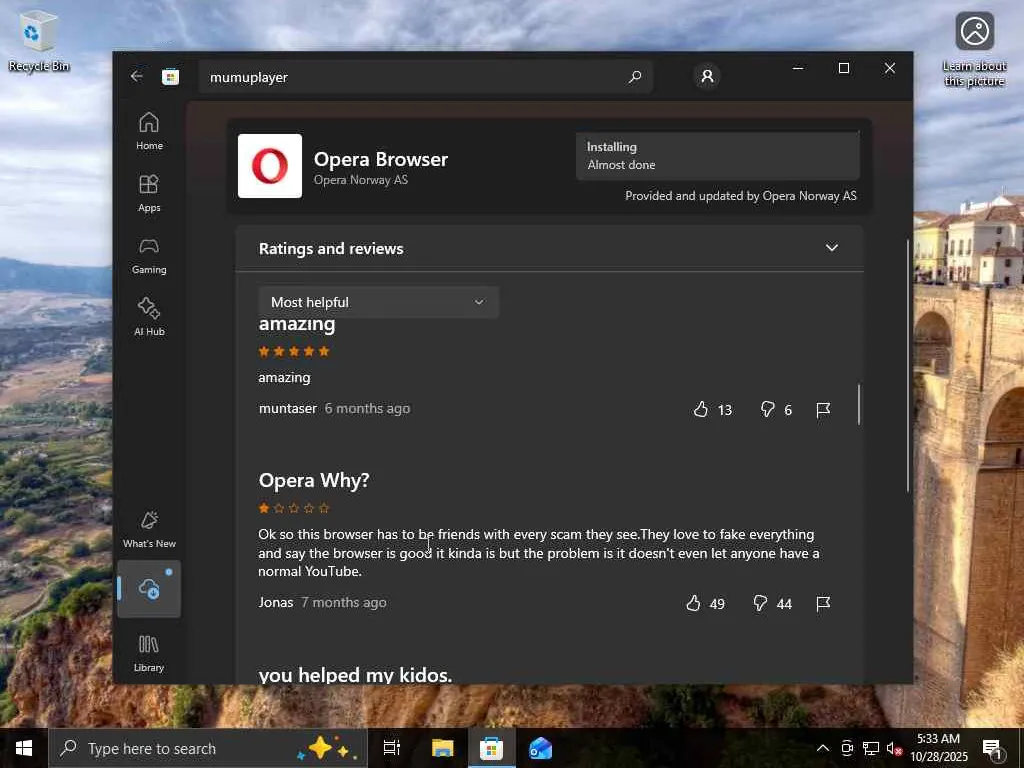Click the Store page vertical scrollbar
Screen dimensions: 1024x768
(x=908, y=366)
